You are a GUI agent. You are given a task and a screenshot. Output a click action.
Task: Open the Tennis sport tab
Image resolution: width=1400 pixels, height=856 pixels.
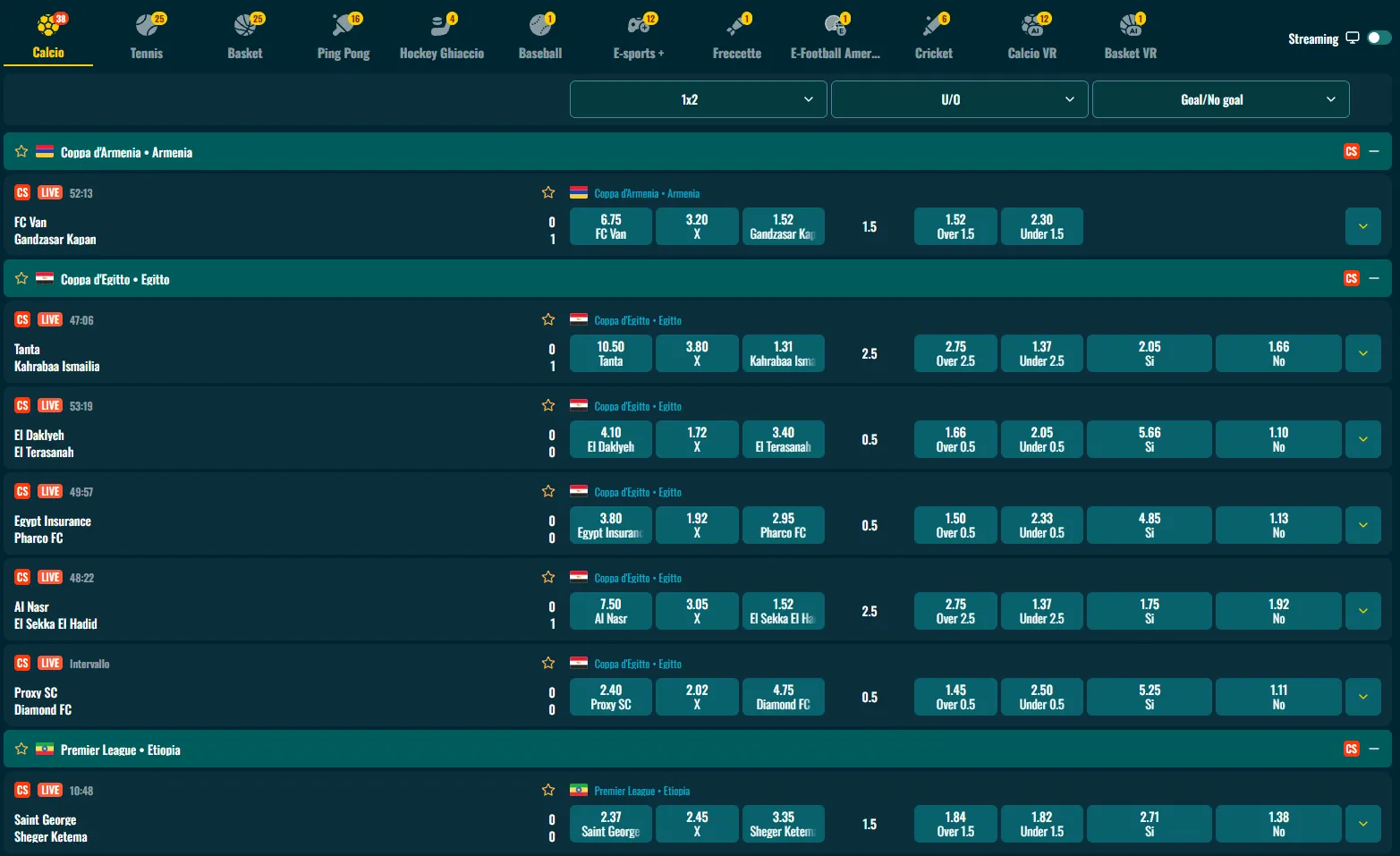tap(147, 36)
